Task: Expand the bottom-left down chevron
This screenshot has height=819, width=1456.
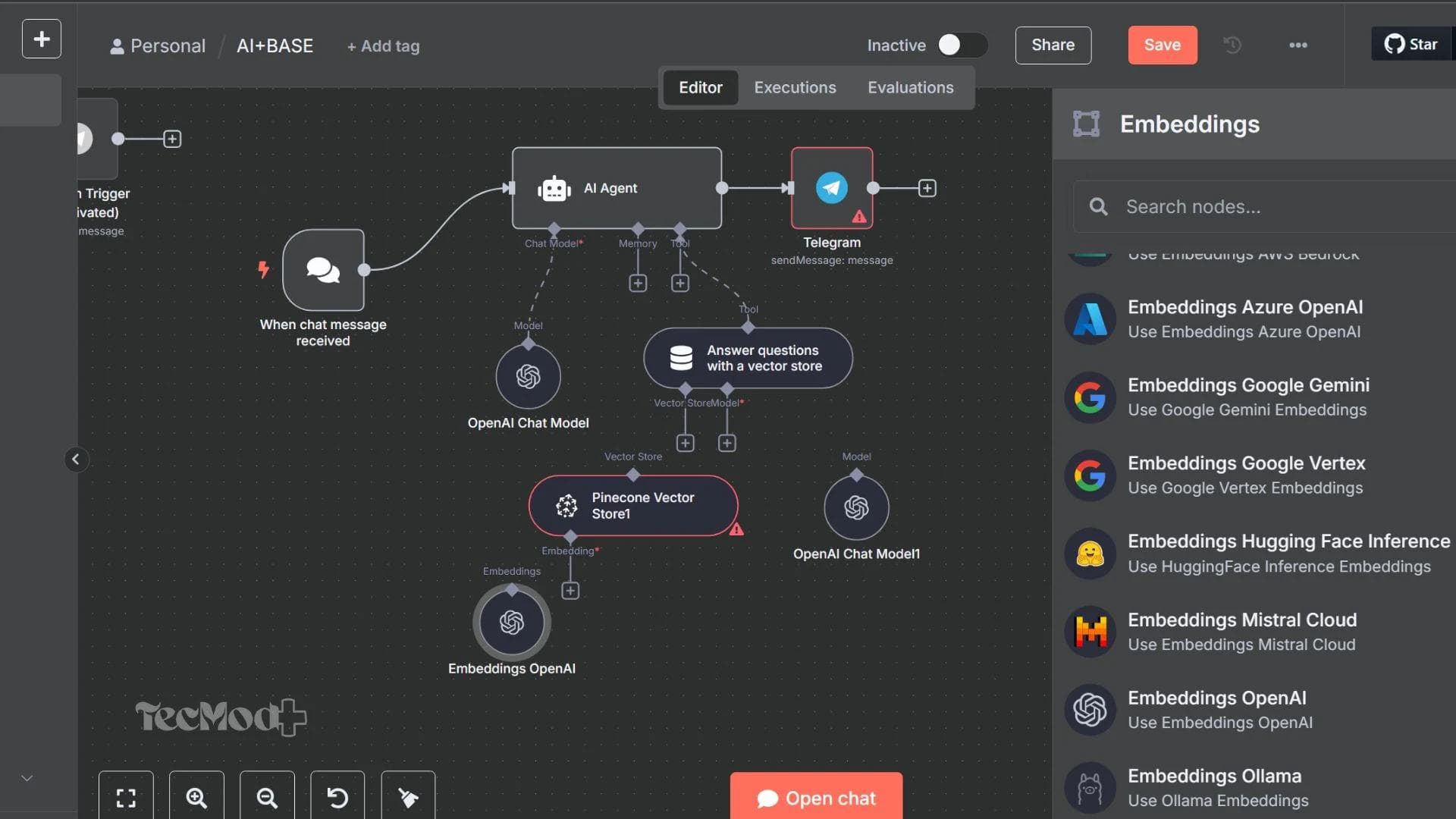Action: [x=27, y=777]
